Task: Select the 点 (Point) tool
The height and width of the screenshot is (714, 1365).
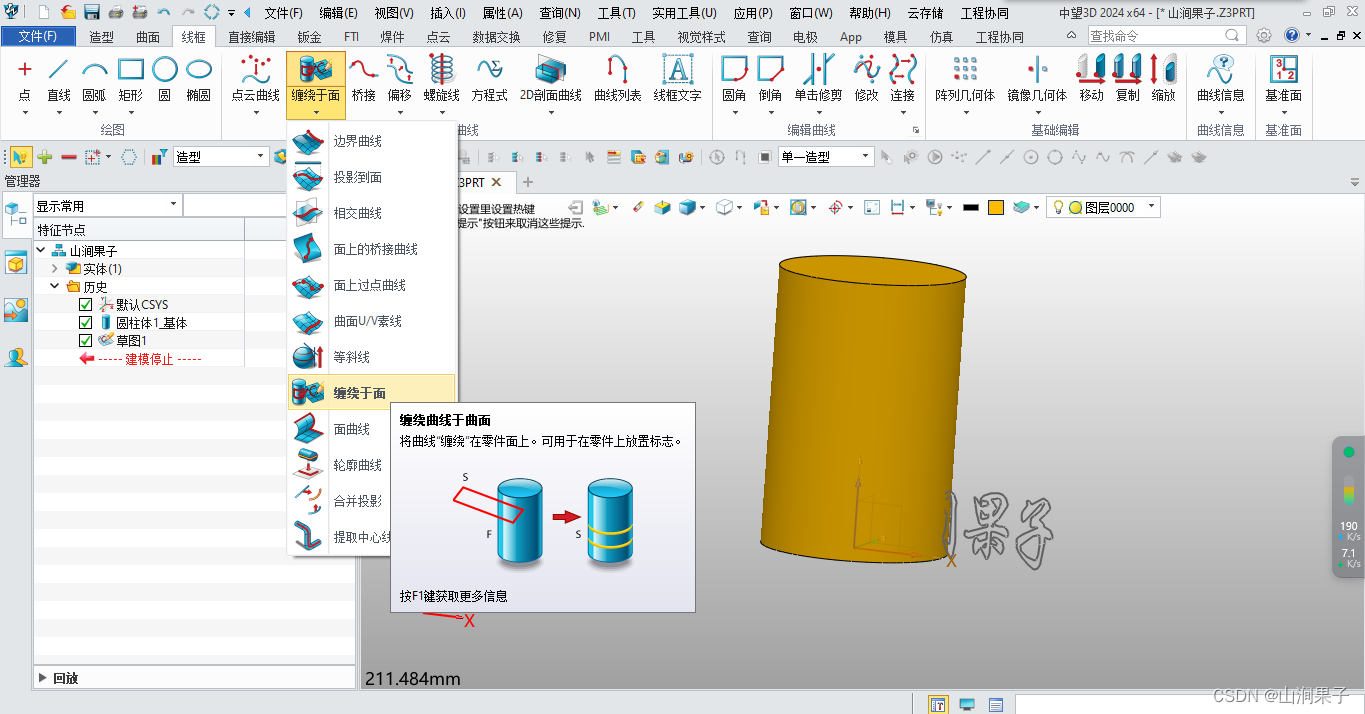Action: 25,79
